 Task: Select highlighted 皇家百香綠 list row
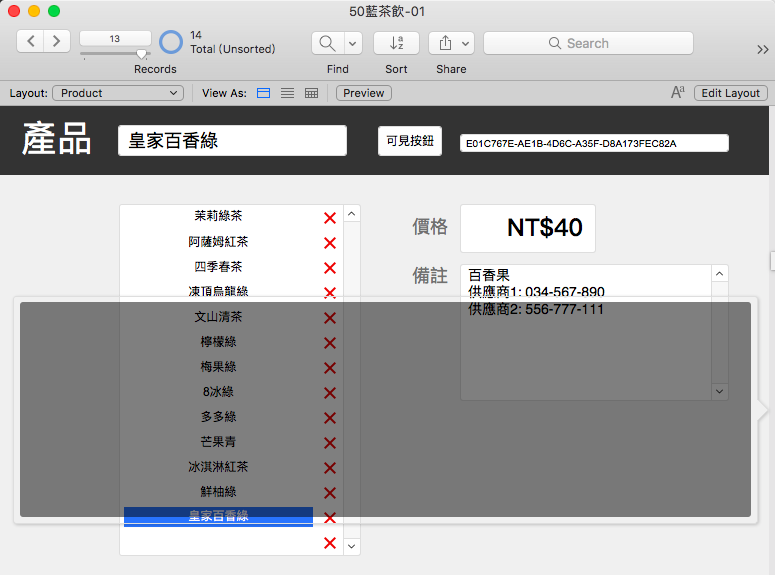218,517
